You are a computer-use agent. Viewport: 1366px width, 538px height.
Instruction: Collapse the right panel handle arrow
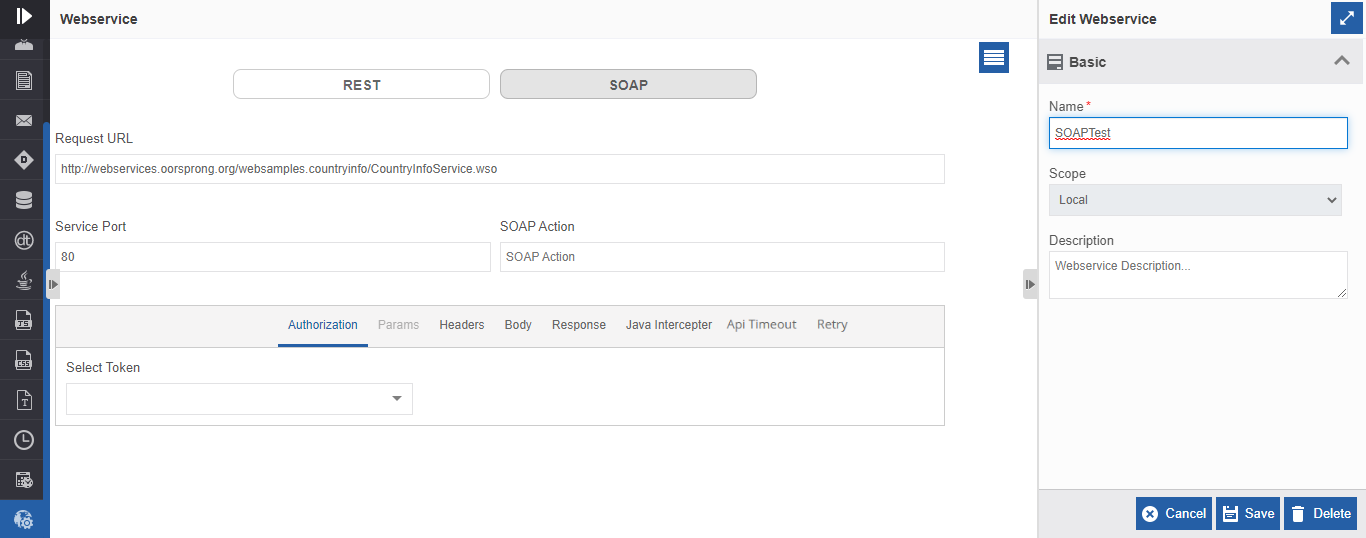[1030, 284]
